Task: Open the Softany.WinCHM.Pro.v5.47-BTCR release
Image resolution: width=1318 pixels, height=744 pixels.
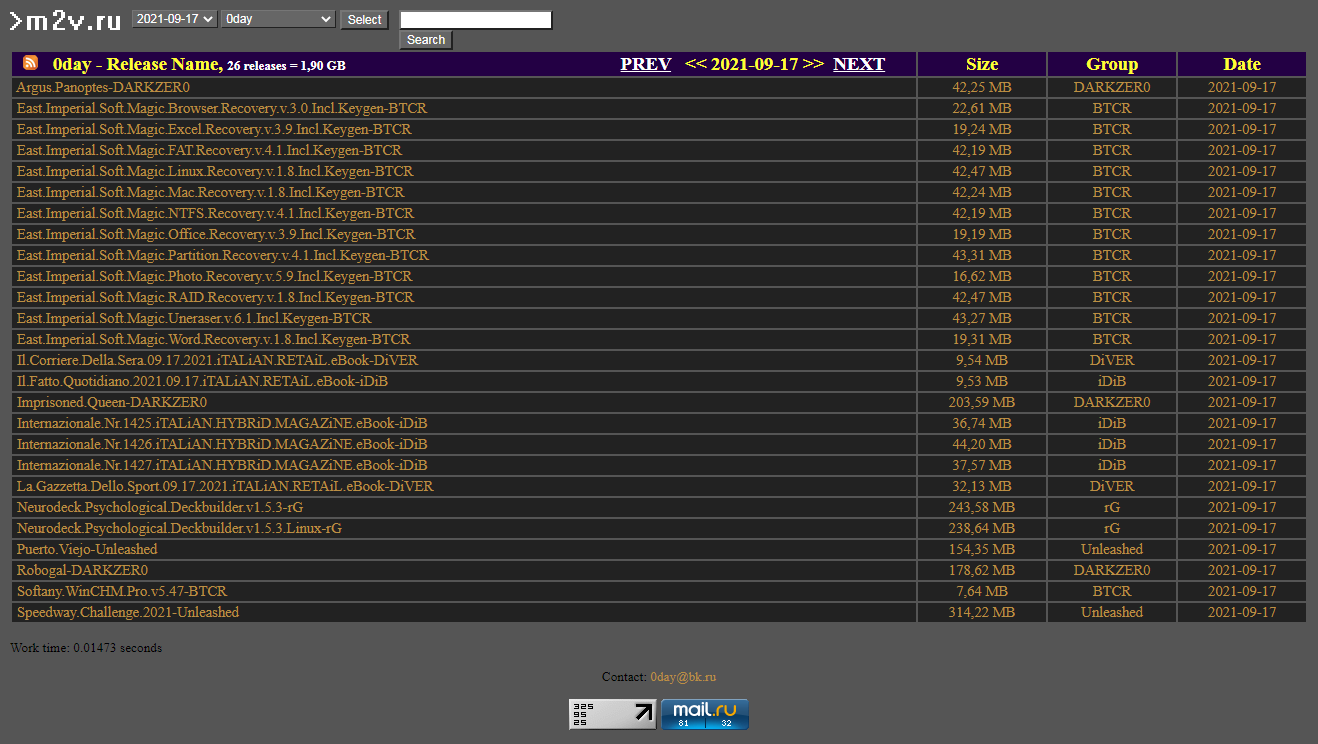Action: (x=122, y=591)
